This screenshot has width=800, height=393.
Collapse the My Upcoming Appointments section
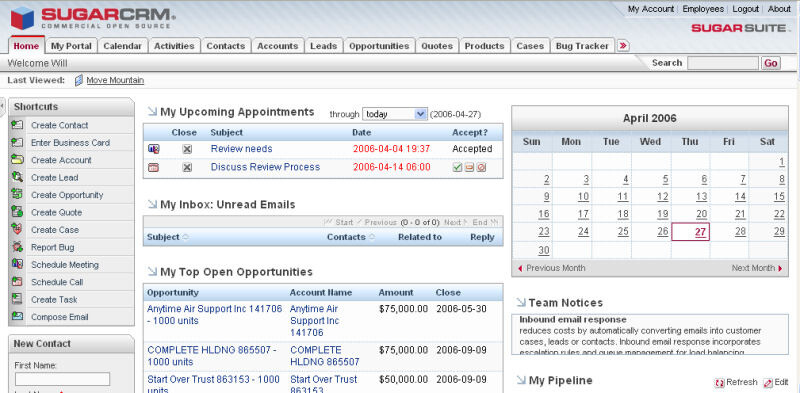(x=152, y=112)
